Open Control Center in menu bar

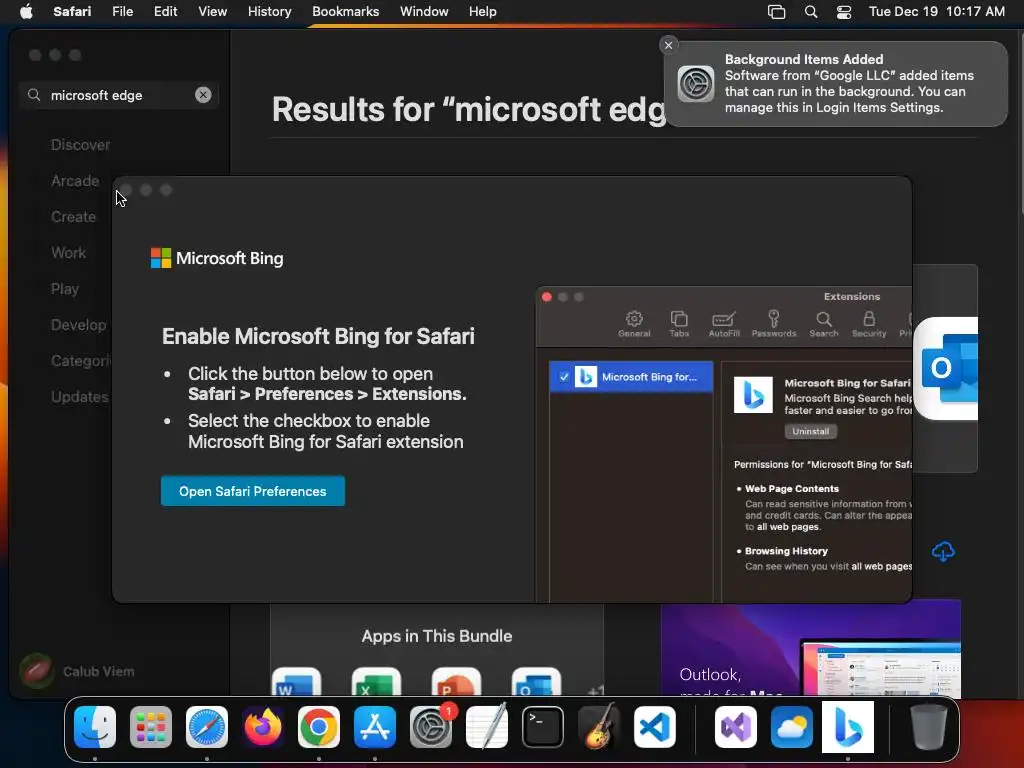click(844, 12)
